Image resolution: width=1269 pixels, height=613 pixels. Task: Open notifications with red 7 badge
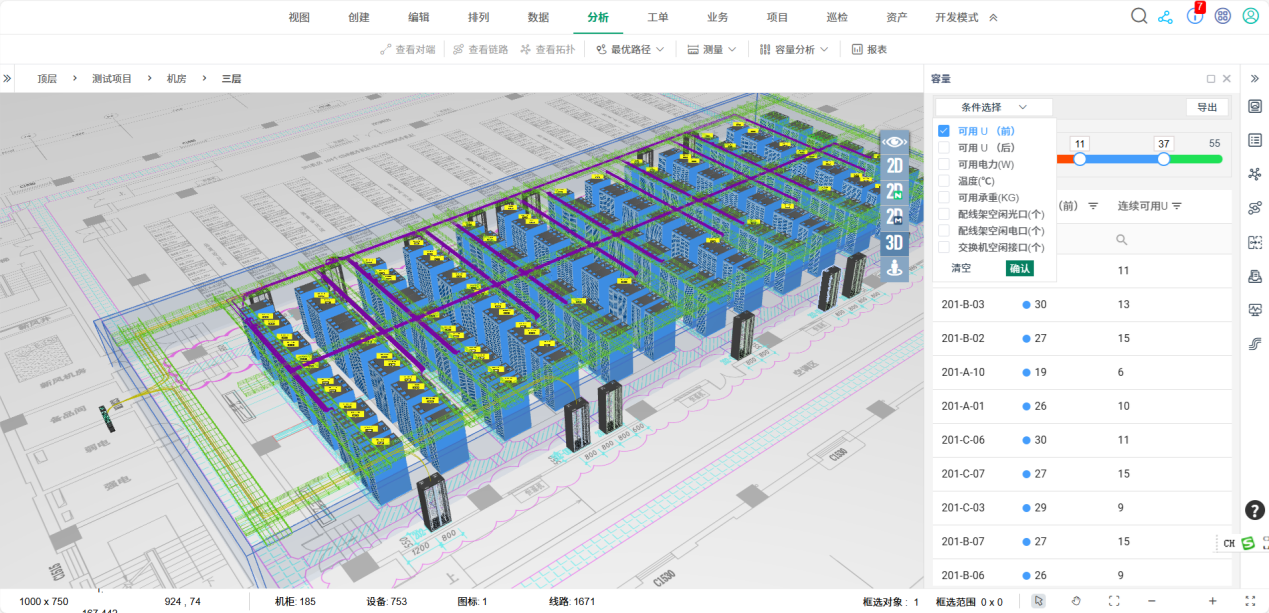[1194, 16]
